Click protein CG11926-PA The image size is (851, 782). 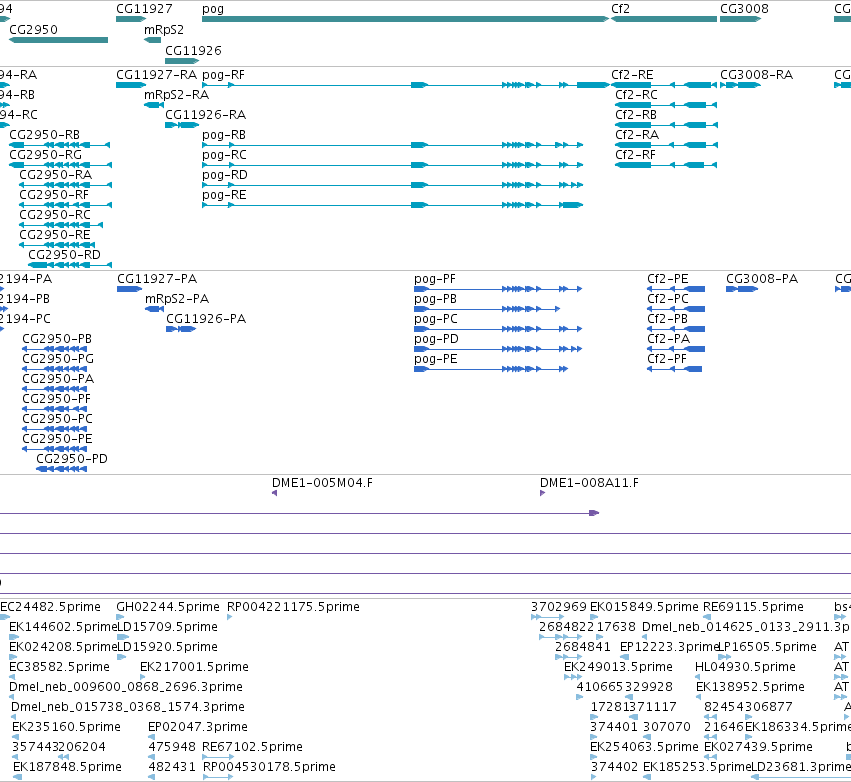pos(181,329)
